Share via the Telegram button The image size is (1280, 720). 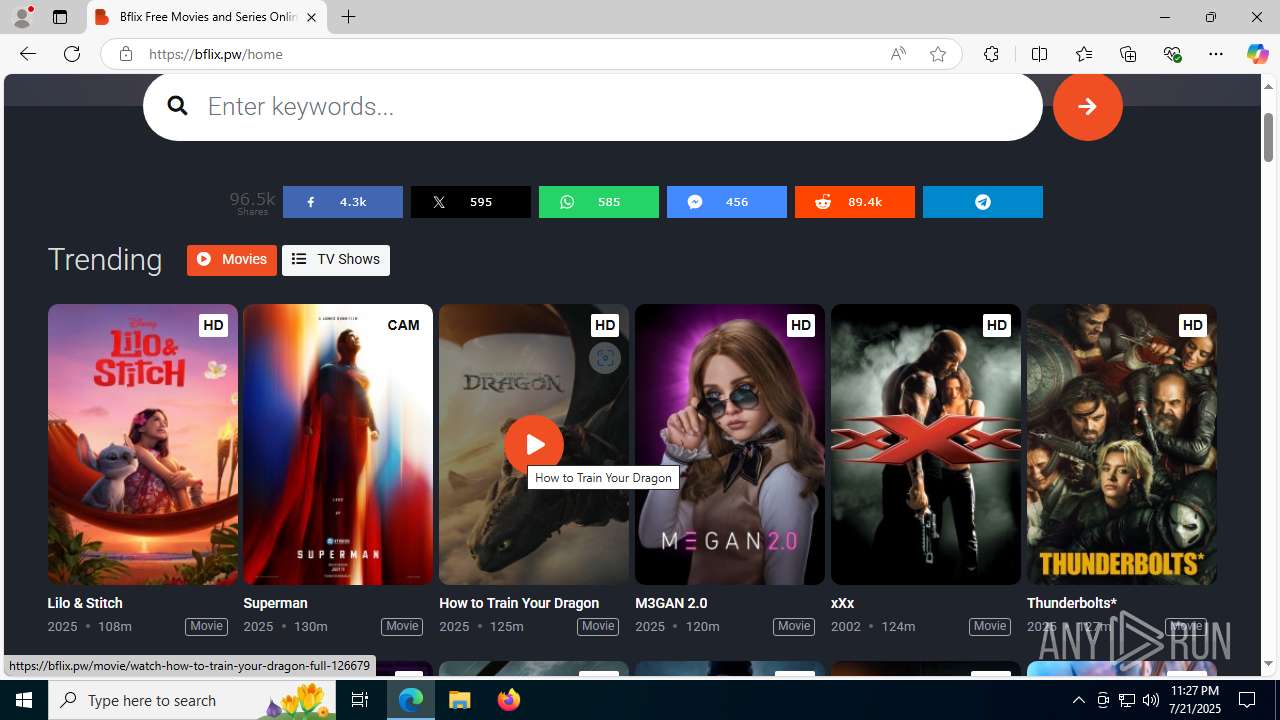pyautogui.click(x=982, y=202)
